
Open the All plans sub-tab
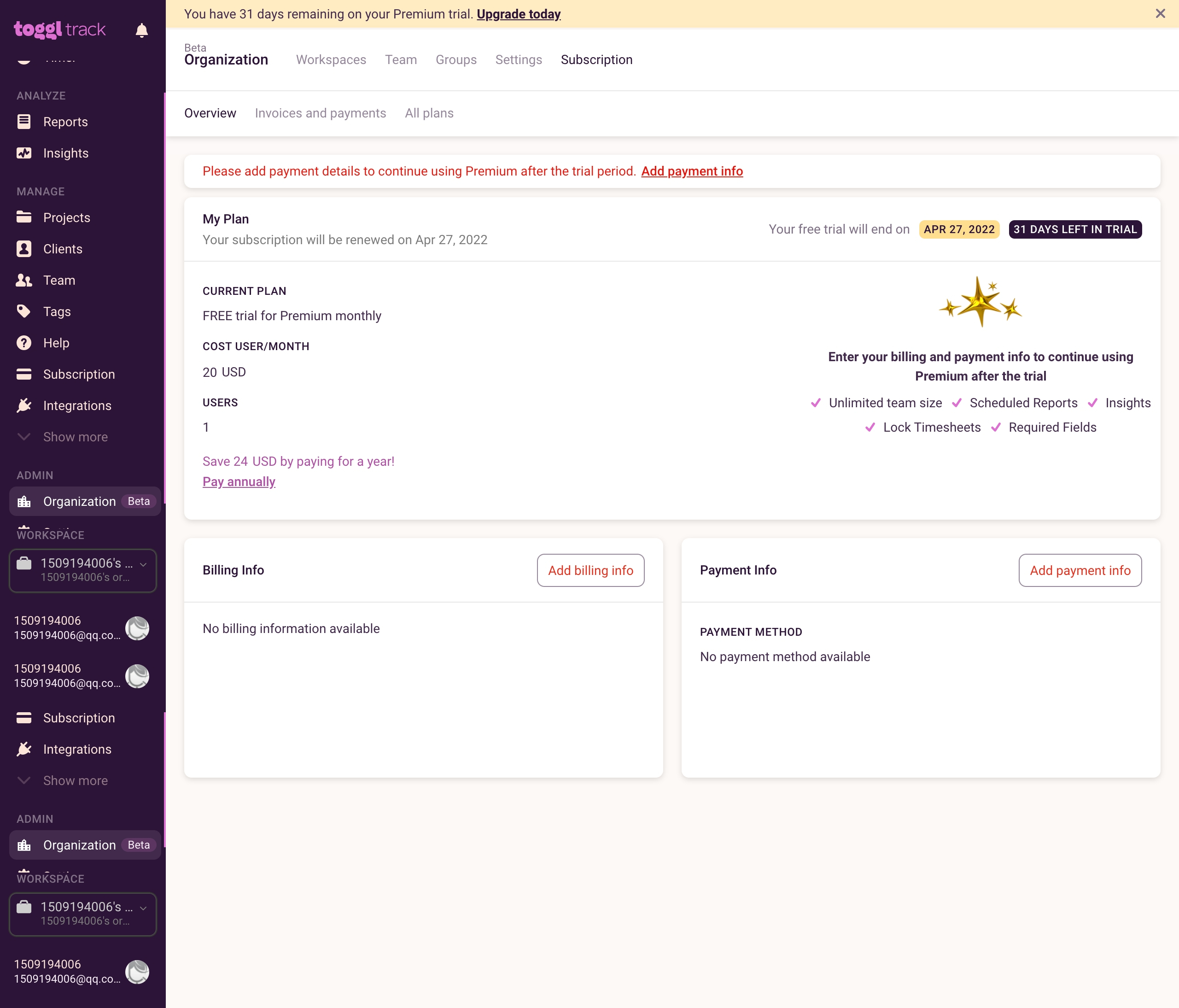(x=429, y=113)
